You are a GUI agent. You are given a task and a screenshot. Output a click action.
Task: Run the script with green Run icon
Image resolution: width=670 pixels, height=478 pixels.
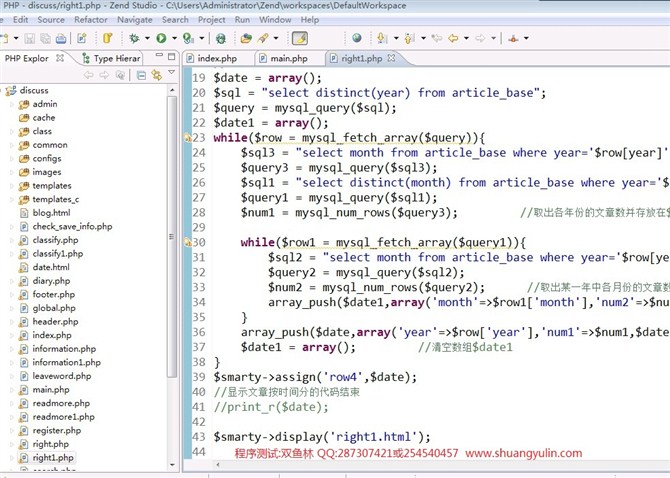(161, 38)
